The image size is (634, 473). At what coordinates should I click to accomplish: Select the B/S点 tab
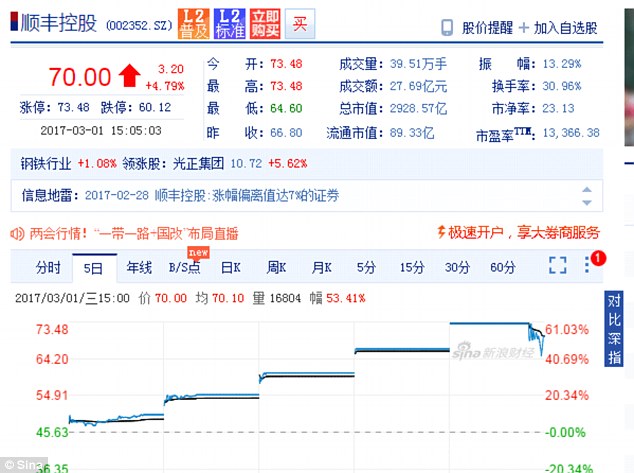(x=184, y=267)
